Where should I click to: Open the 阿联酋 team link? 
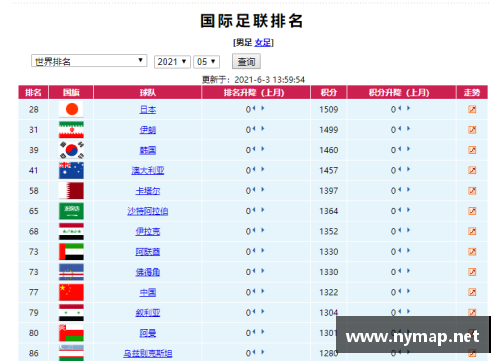click(148, 252)
